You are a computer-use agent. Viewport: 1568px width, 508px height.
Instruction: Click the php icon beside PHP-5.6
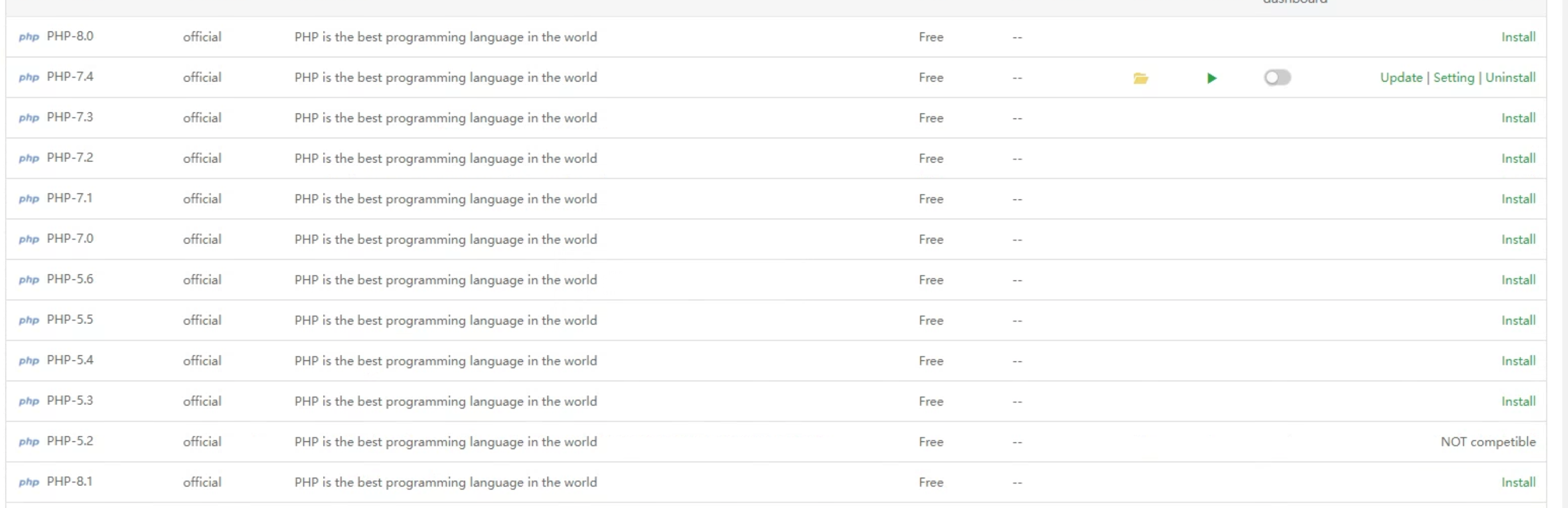pos(29,280)
